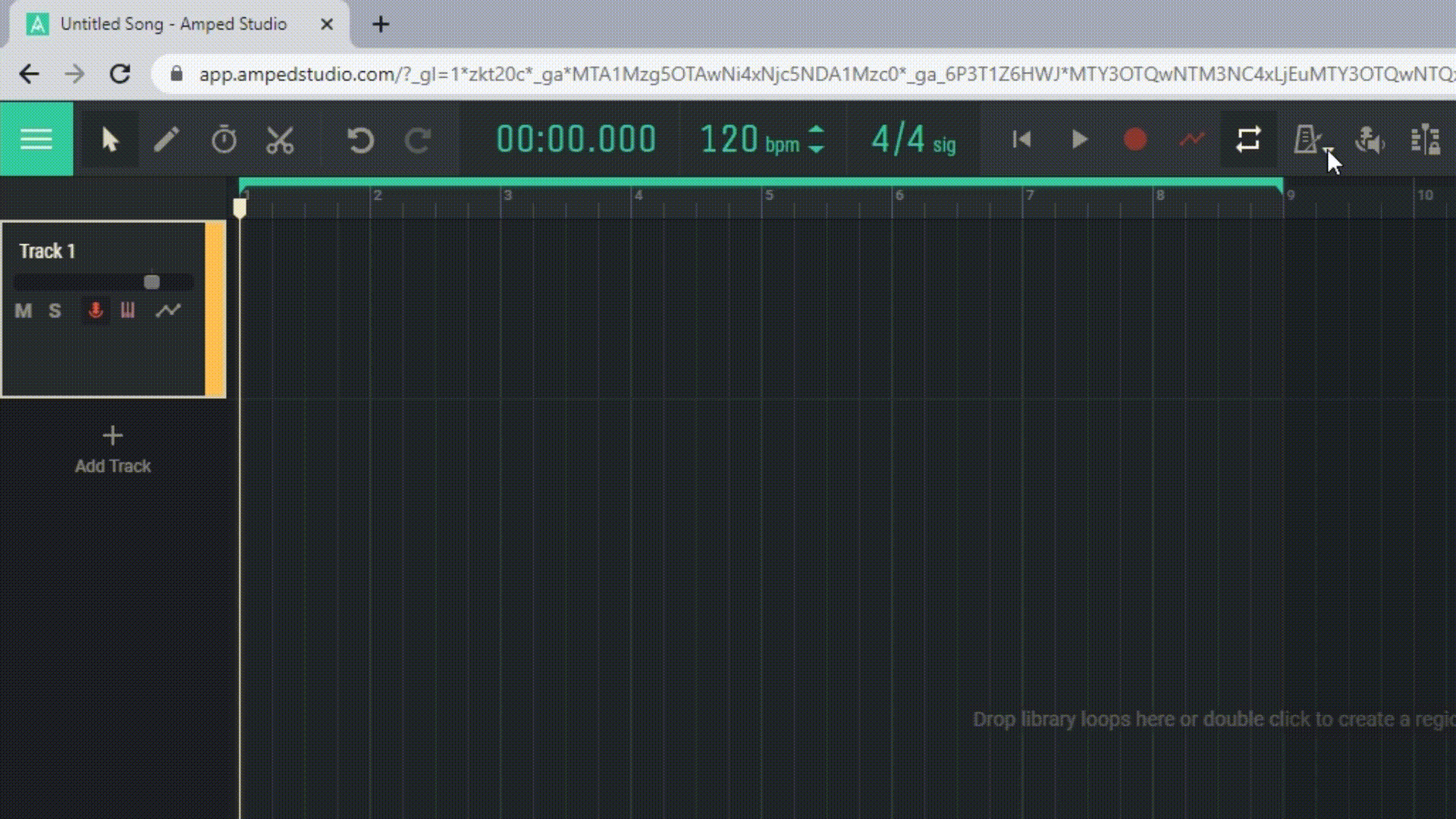Return playhead to start
This screenshot has width=1456, height=819.
[x=1021, y=140]
